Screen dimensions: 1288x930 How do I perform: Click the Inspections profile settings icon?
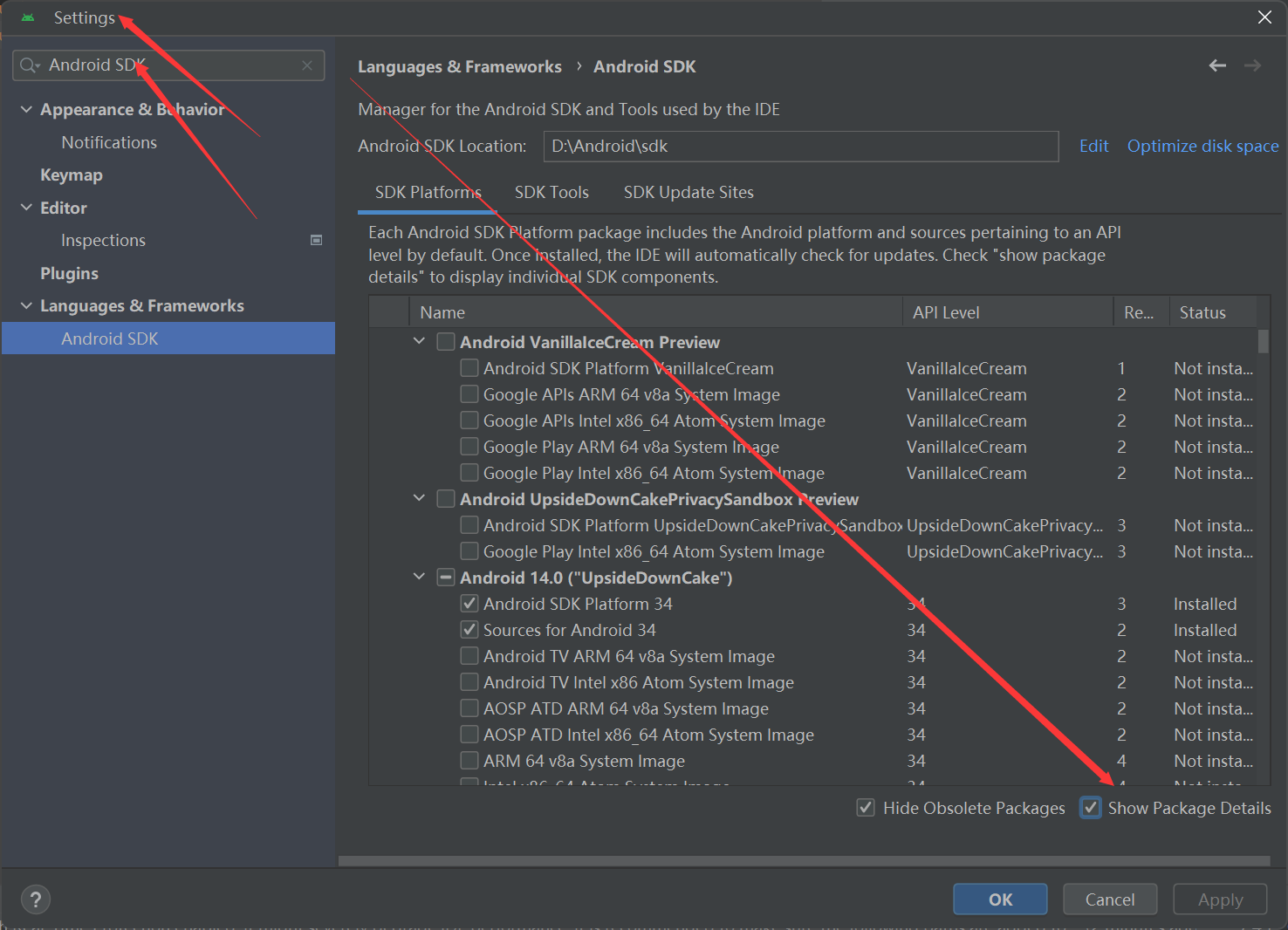317,240
